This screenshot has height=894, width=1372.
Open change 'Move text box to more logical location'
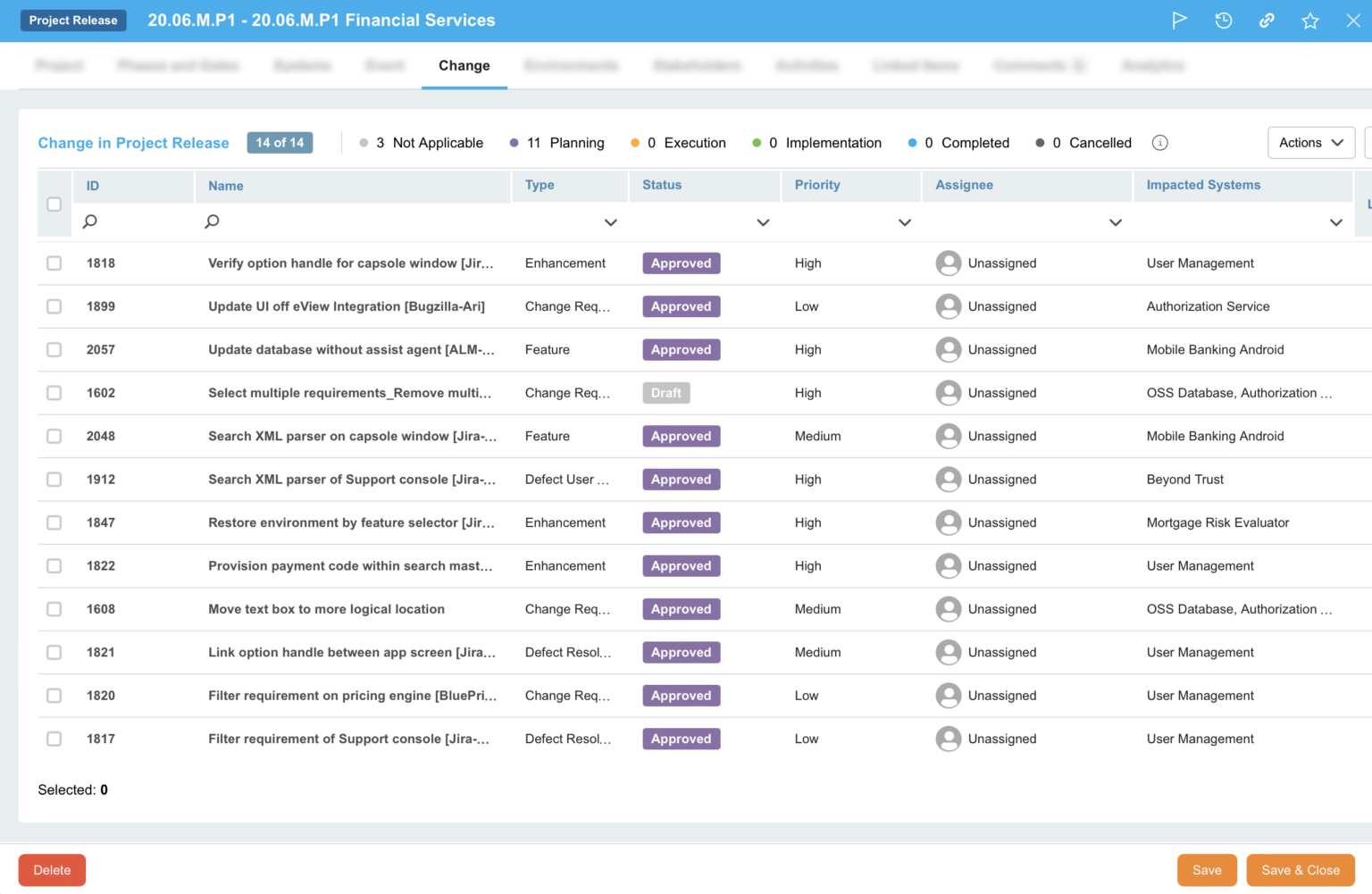(x=326, y=609)
